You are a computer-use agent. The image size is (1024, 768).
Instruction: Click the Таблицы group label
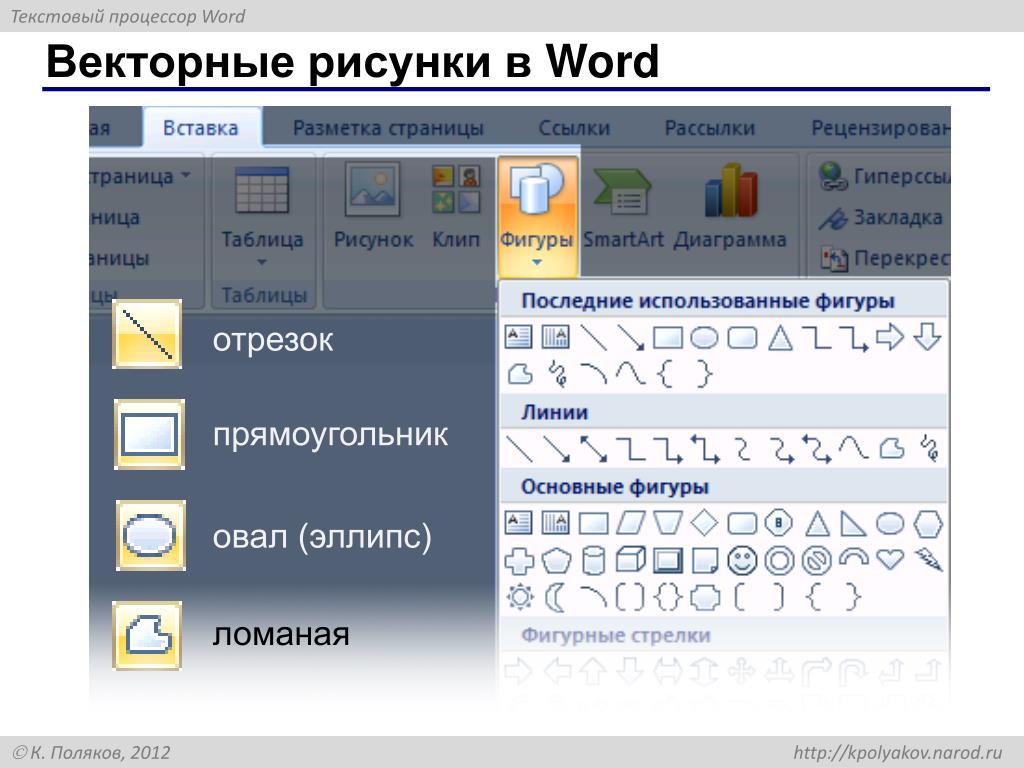click(264, 295)
